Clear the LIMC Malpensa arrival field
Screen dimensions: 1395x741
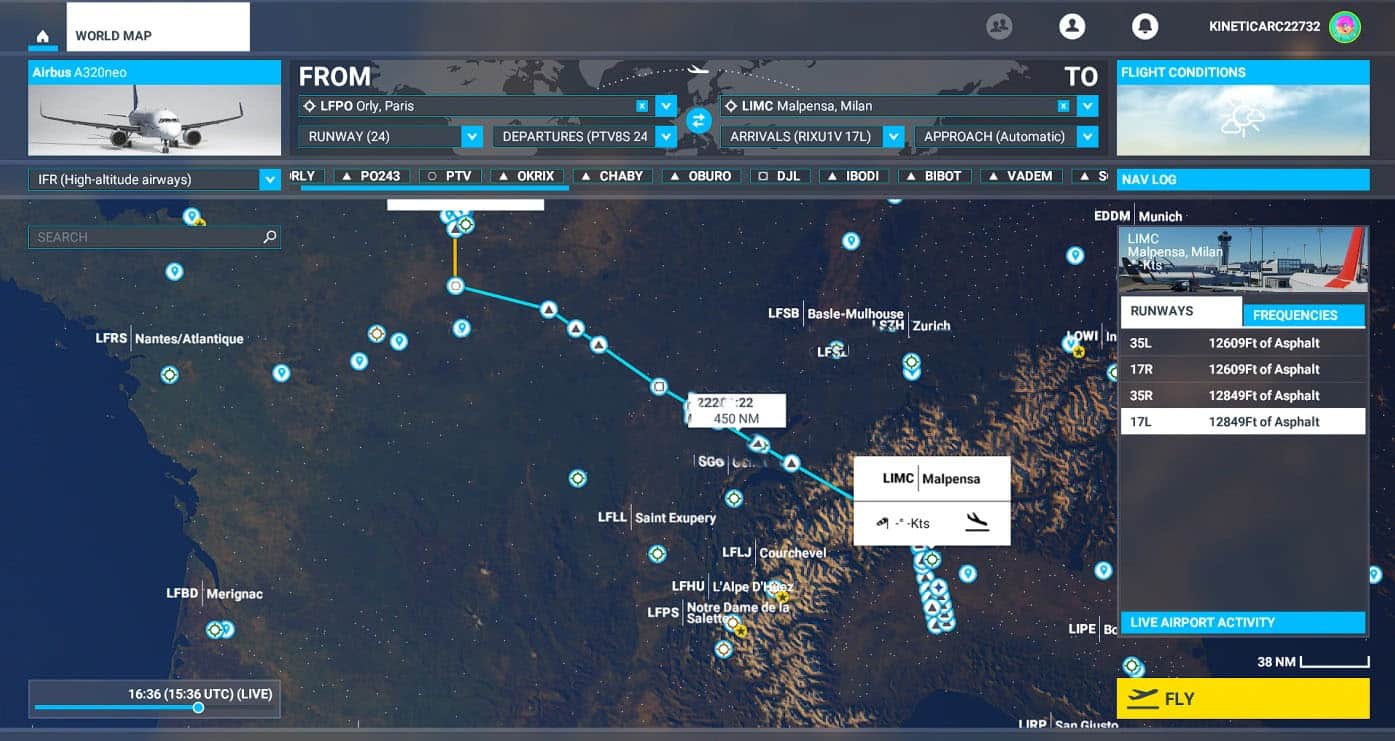tap(1064, 106)
